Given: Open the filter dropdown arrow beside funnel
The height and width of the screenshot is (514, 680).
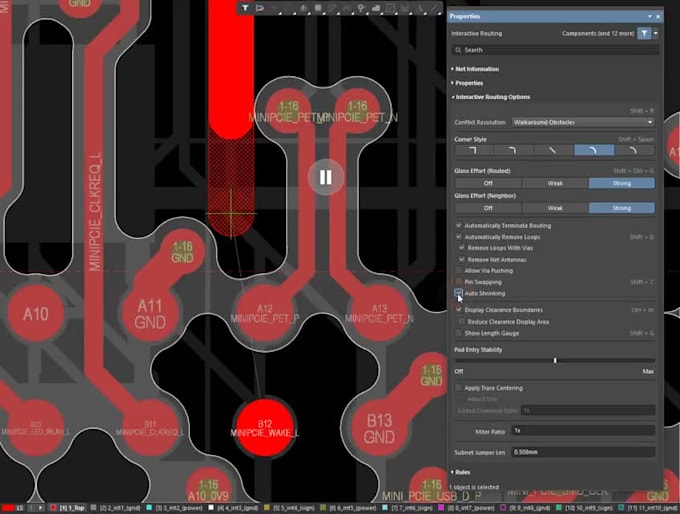Looking at the screenshot, I should (656, 33).
